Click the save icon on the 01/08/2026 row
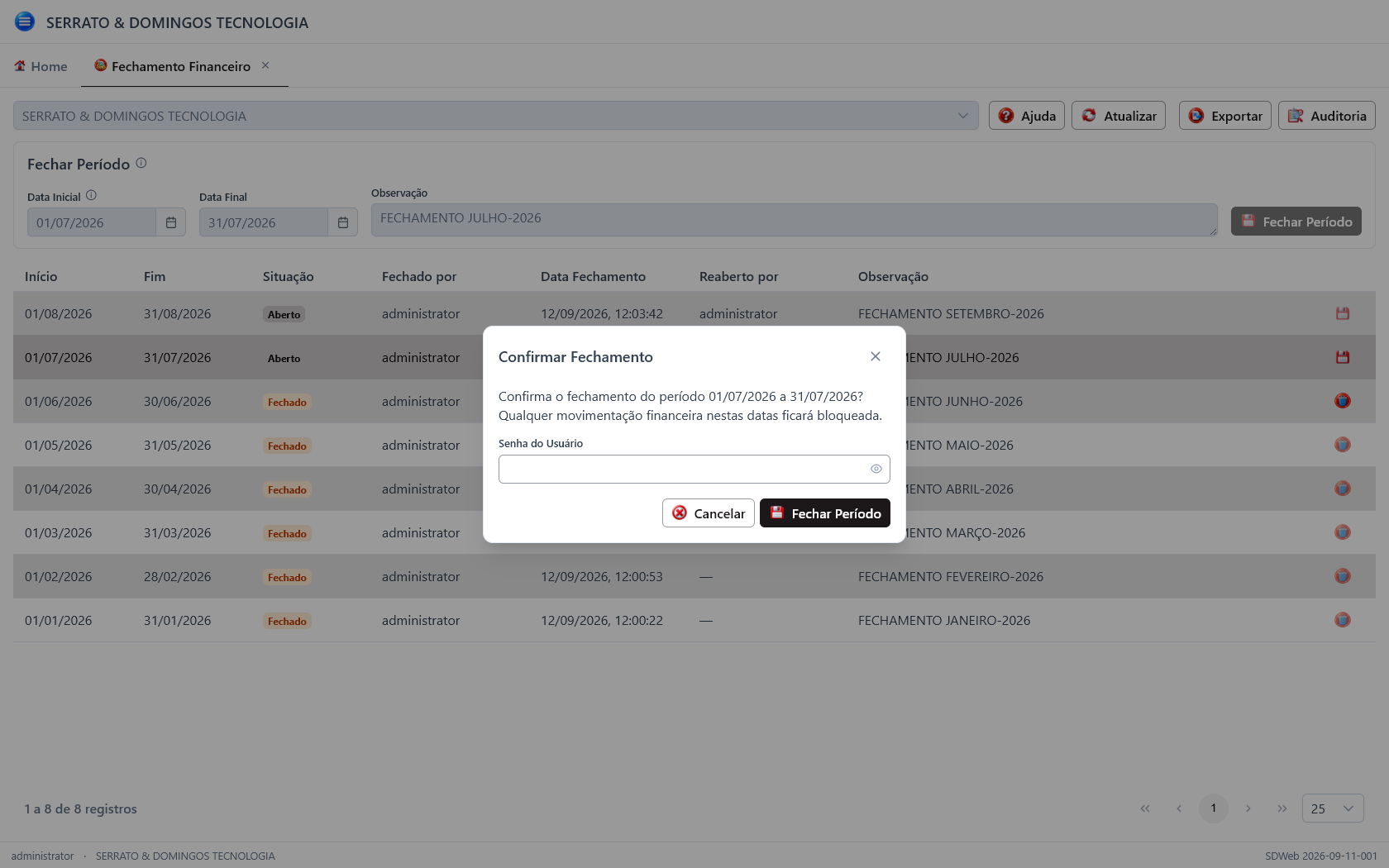The height and width of the screenshot is (868, 1389). (x=1343, y=313)
